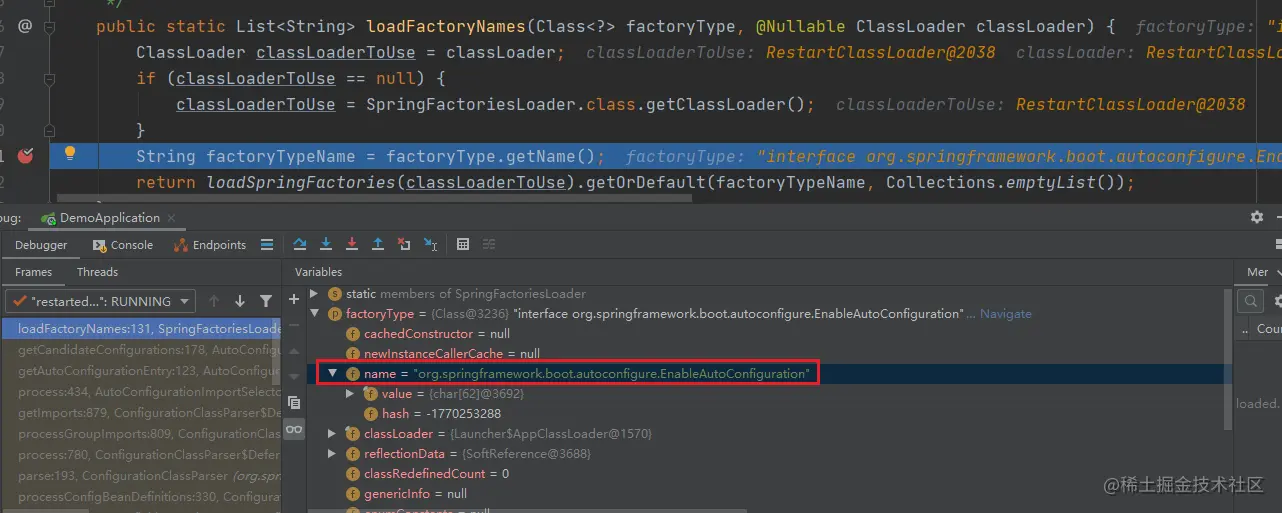This screenshot has width=1282, height=513.
Task: Click the @ annotation gutter icon
Action: pos(25,26)
